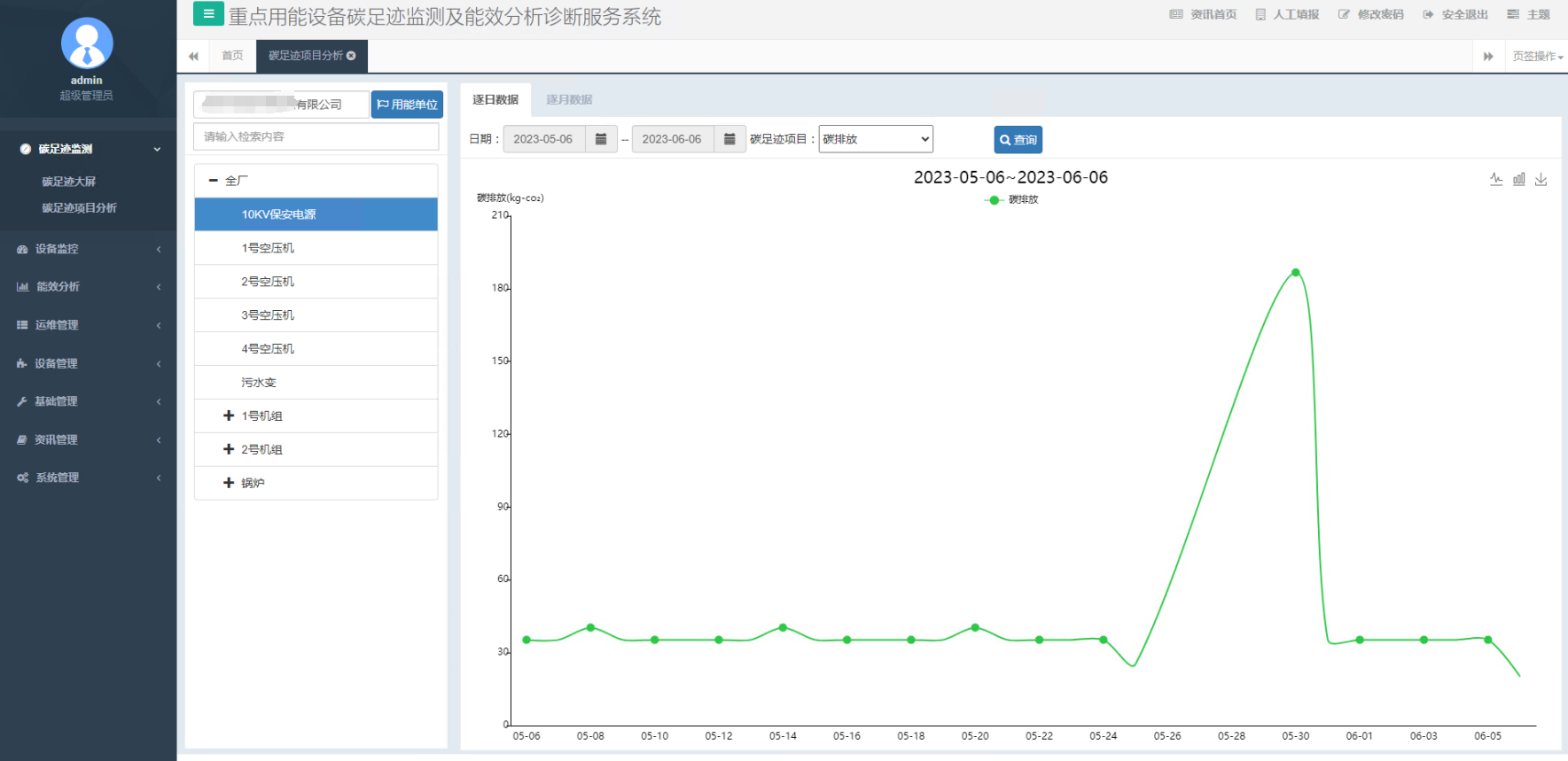Switch chart to line view icon
Viewport: 1568px width, 761px height.
click(x=1496, y=179)
